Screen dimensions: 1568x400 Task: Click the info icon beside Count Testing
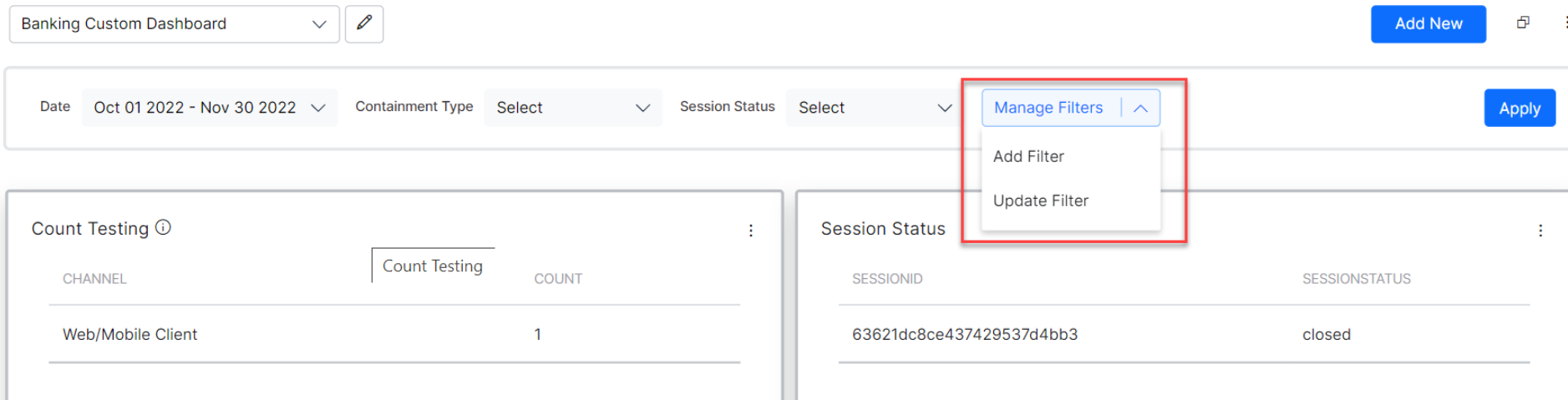coord(164,227)
